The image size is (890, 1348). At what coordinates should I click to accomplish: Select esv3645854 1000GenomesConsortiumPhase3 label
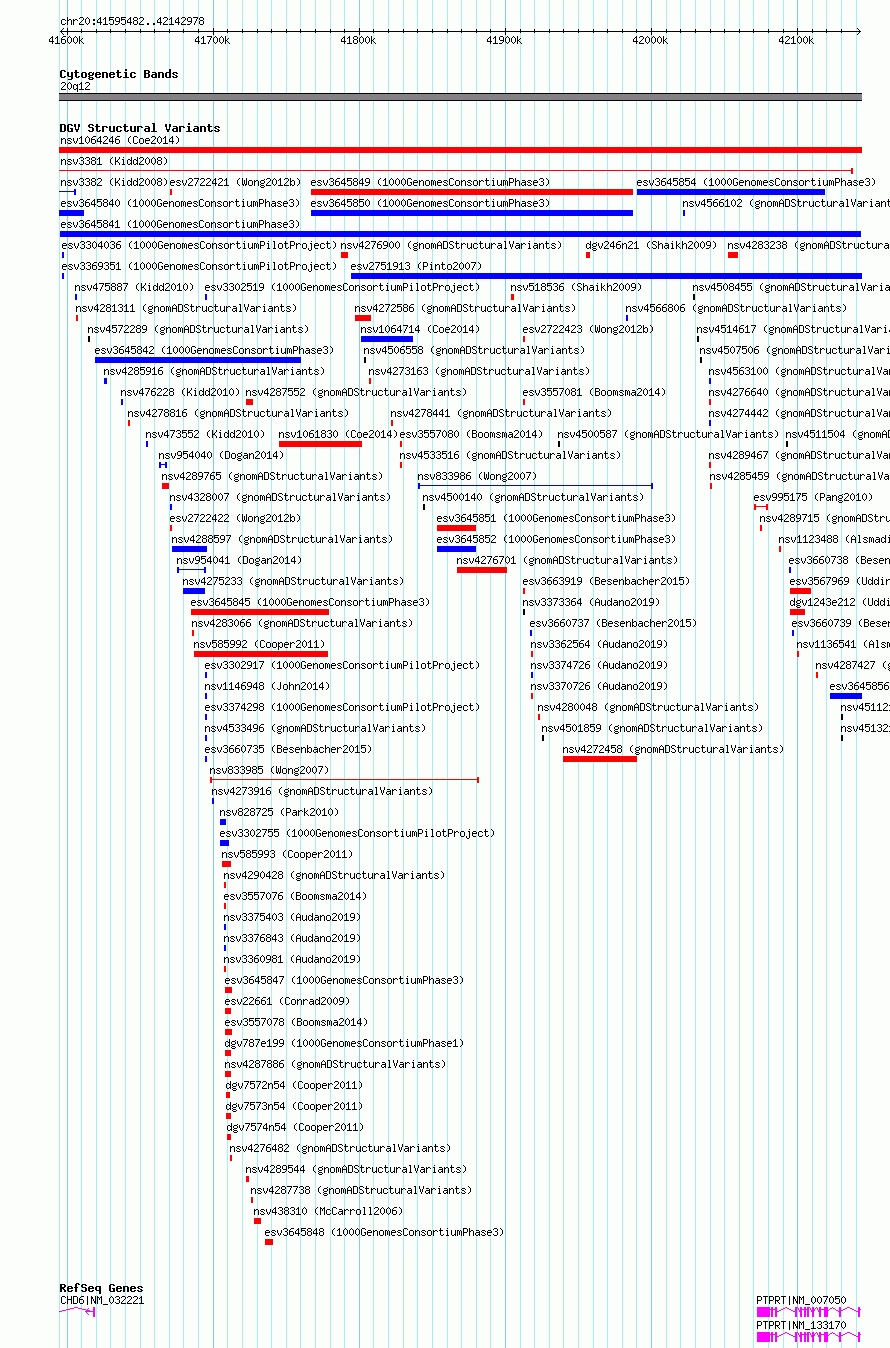[756, 182]
